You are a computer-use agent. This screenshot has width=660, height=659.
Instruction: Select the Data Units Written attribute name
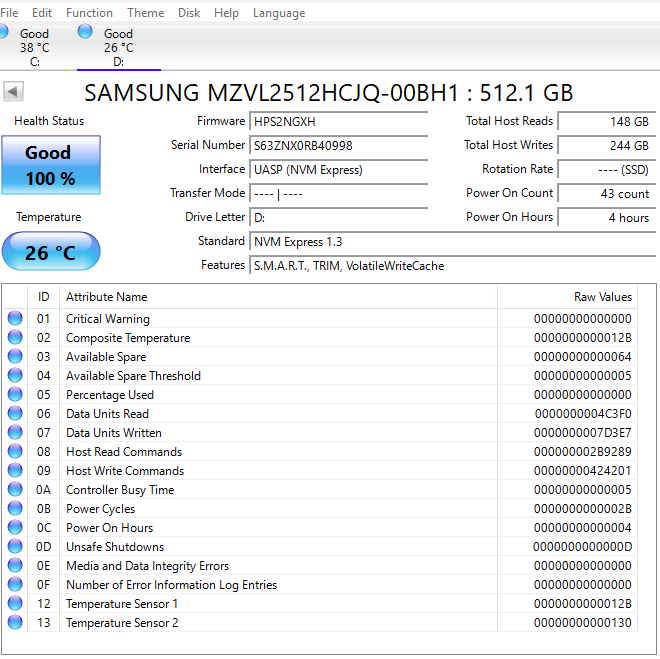tap(114, 433)
